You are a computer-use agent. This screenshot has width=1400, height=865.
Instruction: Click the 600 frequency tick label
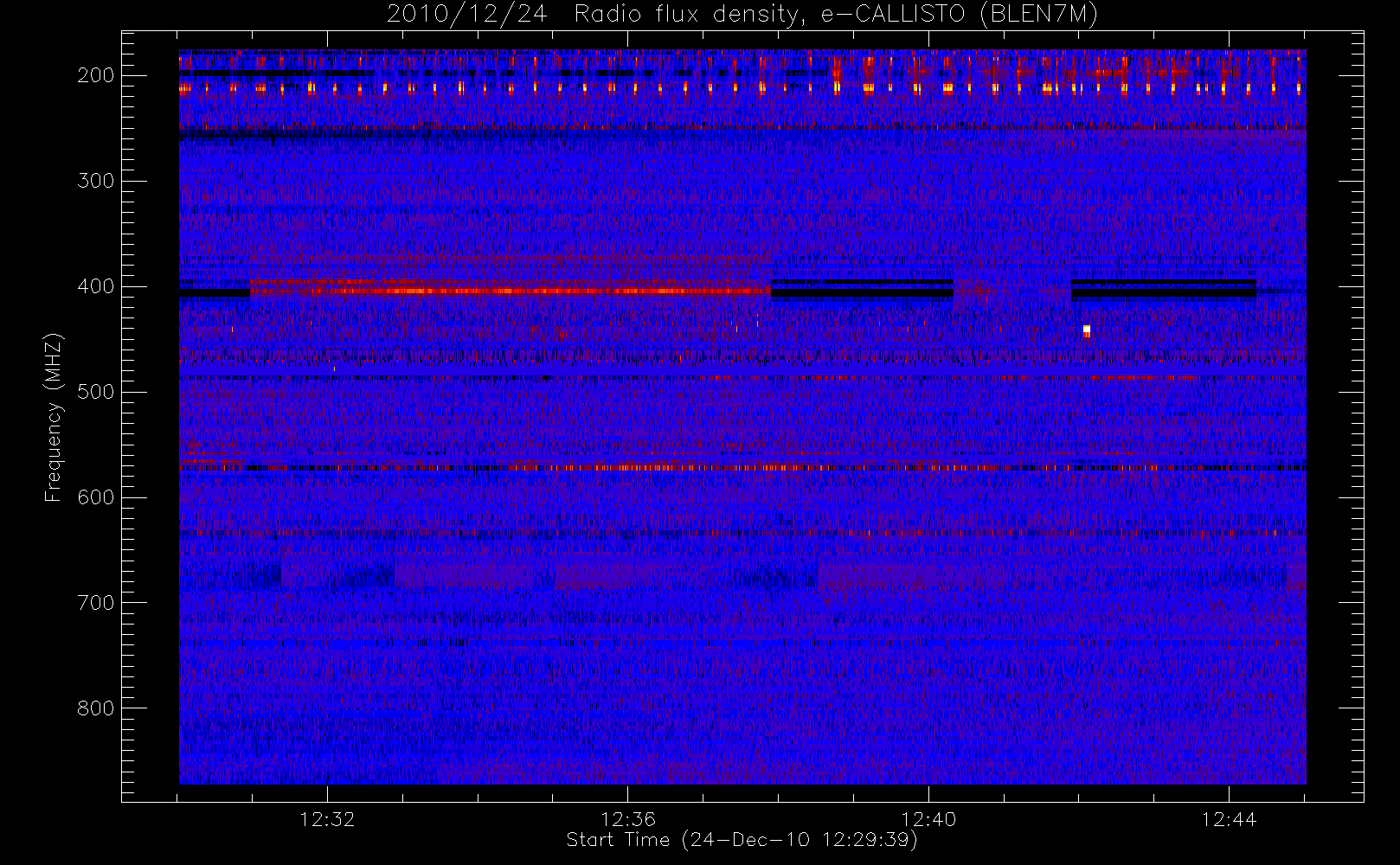(x=96, y=497)
